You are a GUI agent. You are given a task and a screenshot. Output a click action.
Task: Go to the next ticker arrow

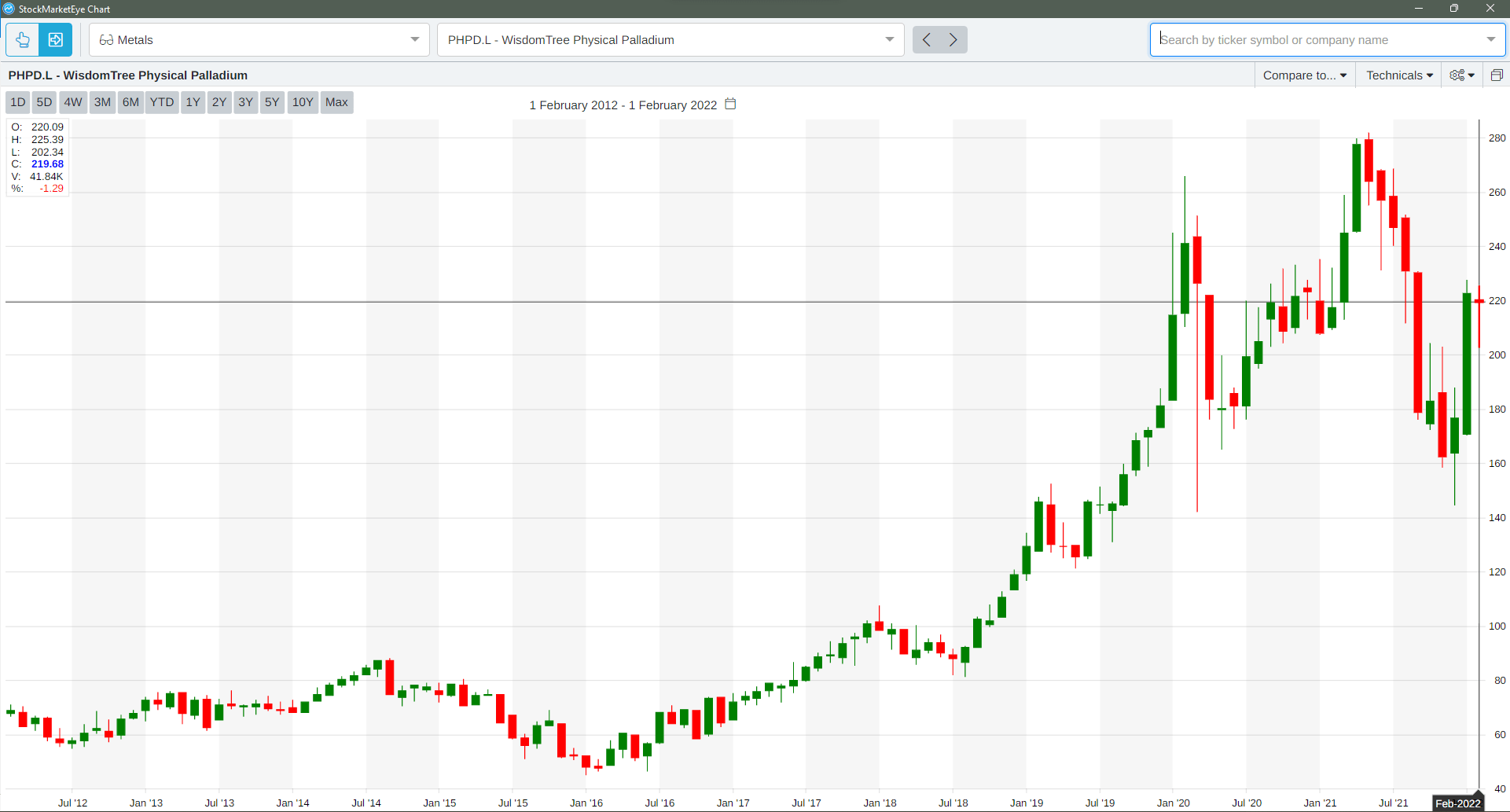coord(953,39)
